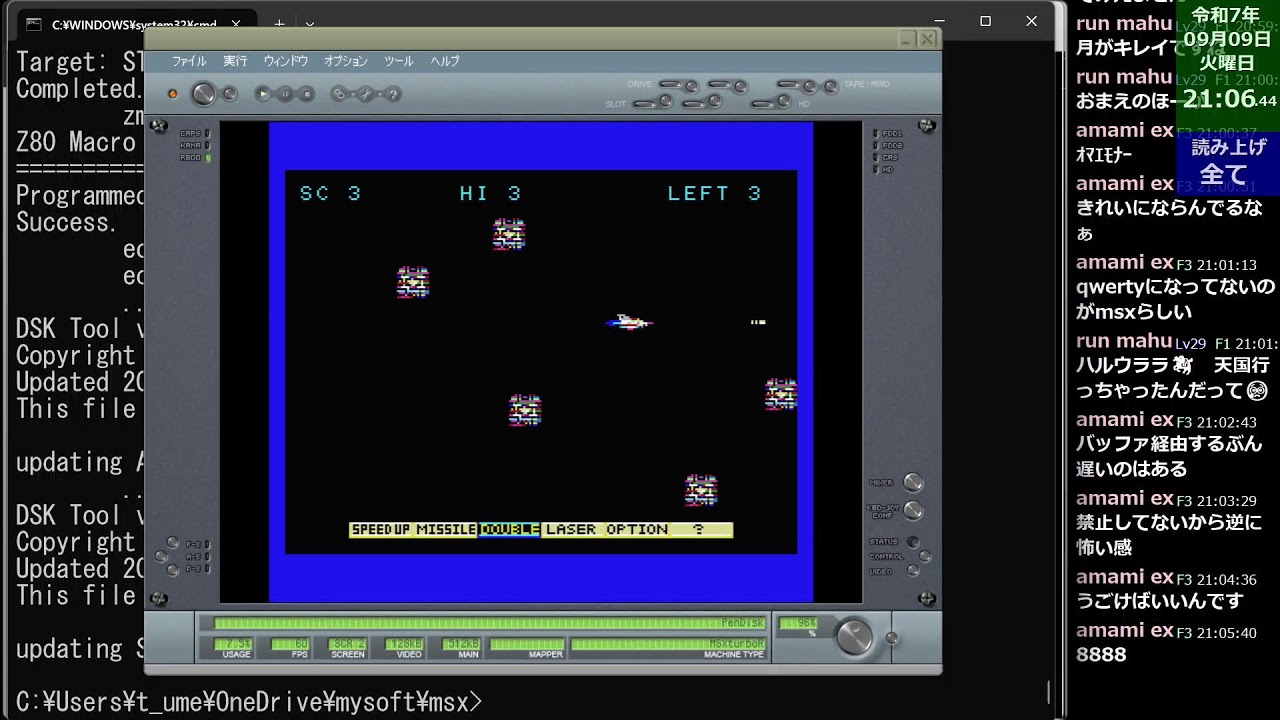
Task: Click the round eject button after first SLOT pill
Action: [x=666, y=100]
